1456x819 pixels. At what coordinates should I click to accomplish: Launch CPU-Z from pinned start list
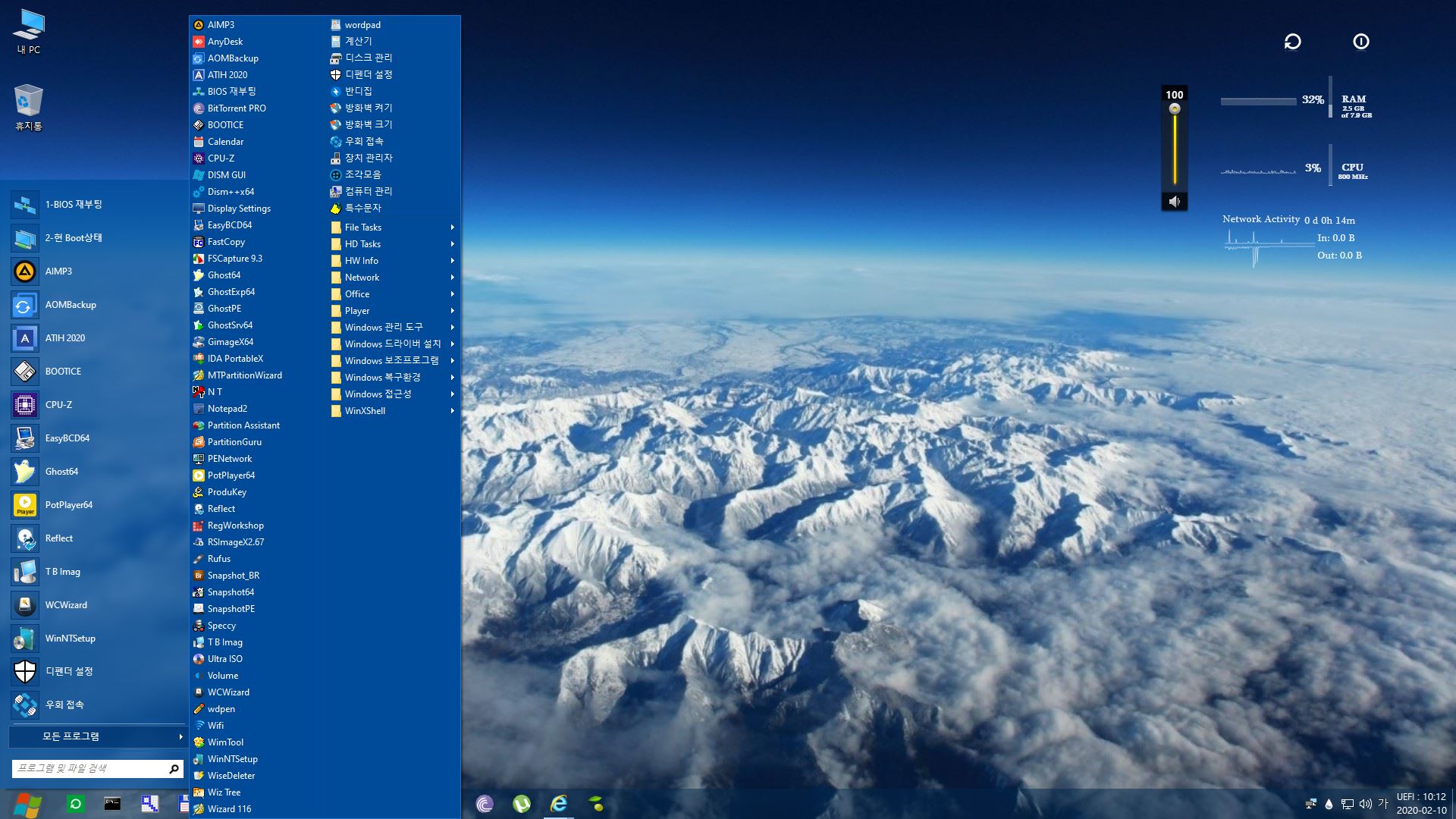[97, 404]
